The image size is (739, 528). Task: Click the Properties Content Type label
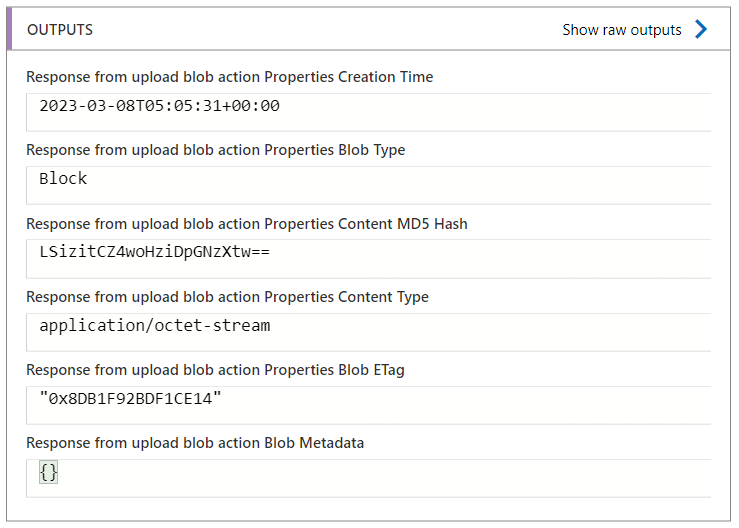click(x=227, y=297)
